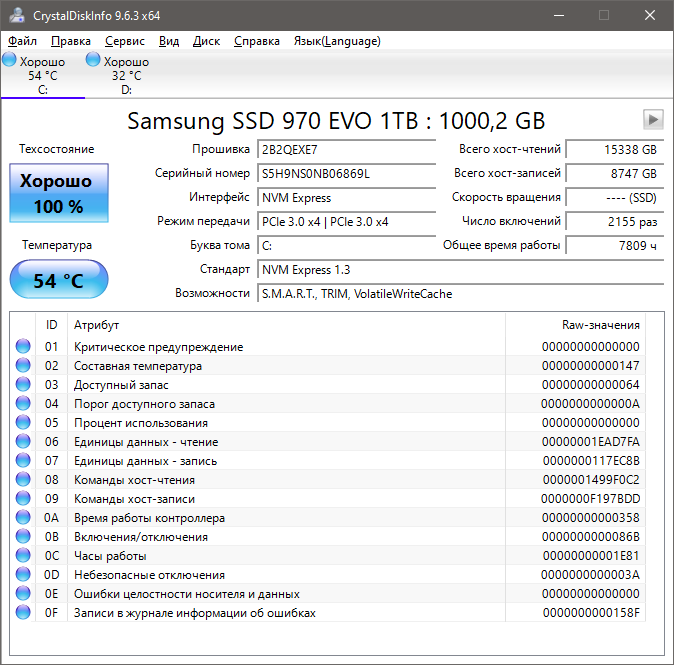The height and width of the screenshot is (665, 674).
Task: Select the C: disk tab at 54 °C
Action: [43, 75]
